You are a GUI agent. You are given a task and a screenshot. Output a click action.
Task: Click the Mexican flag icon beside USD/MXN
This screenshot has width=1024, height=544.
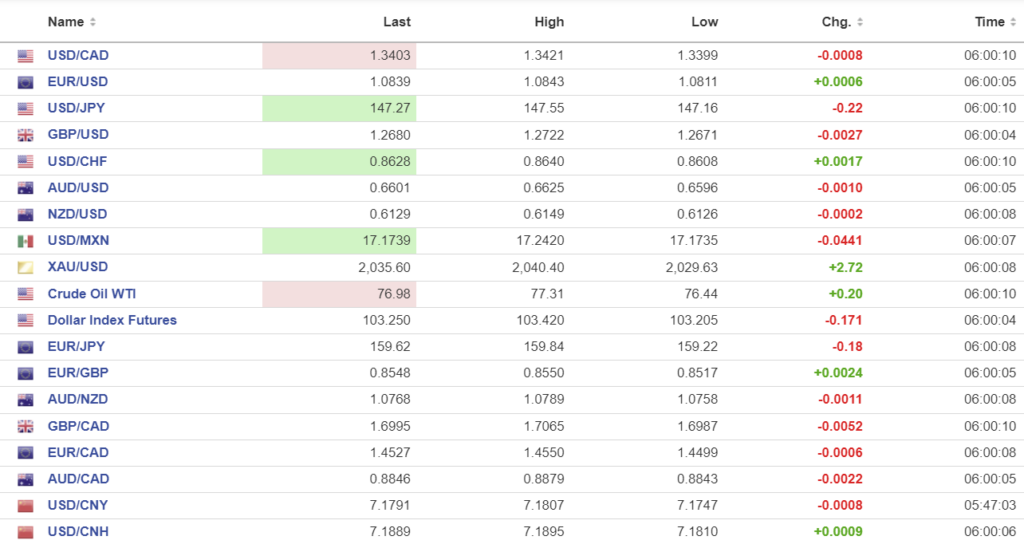coord(25,241)
